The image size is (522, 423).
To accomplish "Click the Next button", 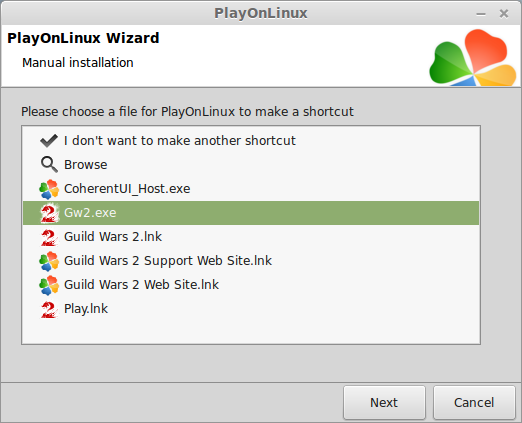I will point(384,402).
